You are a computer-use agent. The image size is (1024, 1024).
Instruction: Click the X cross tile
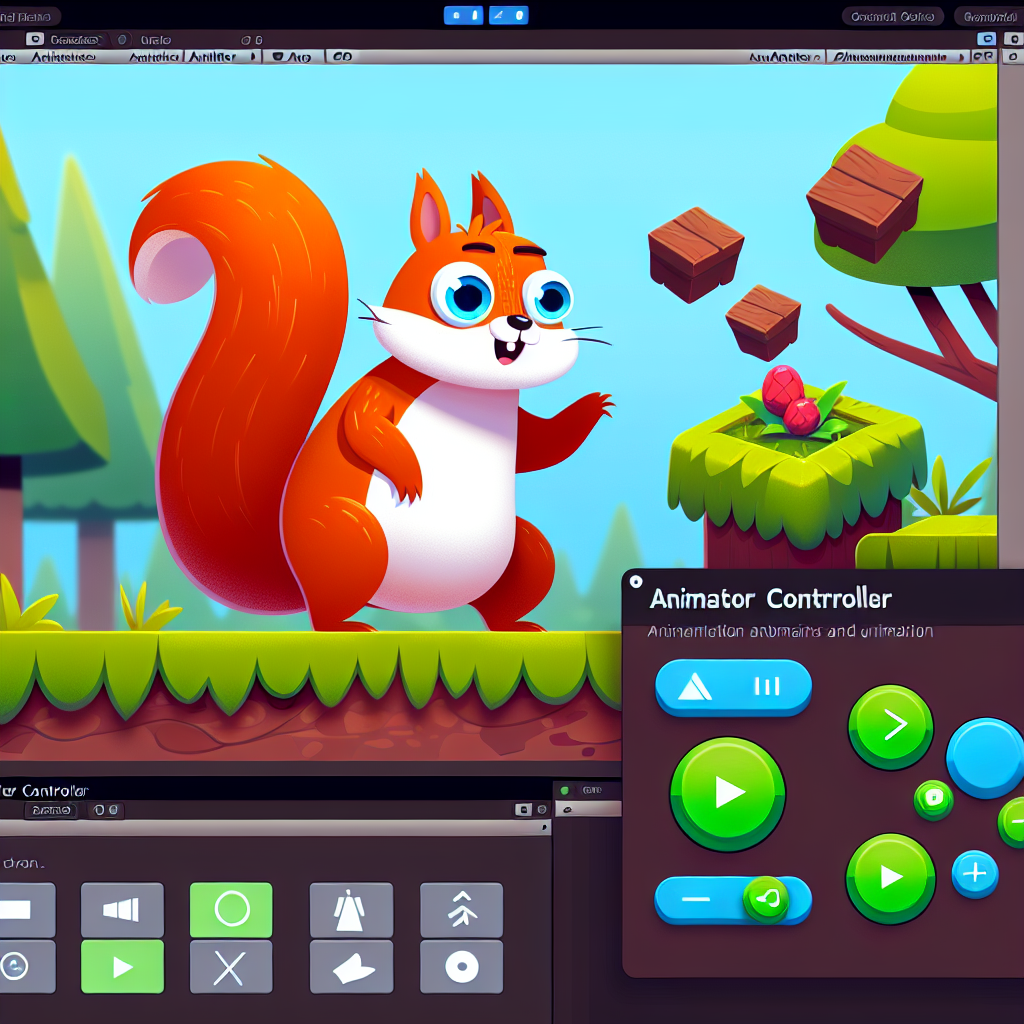tap(231, 967)
